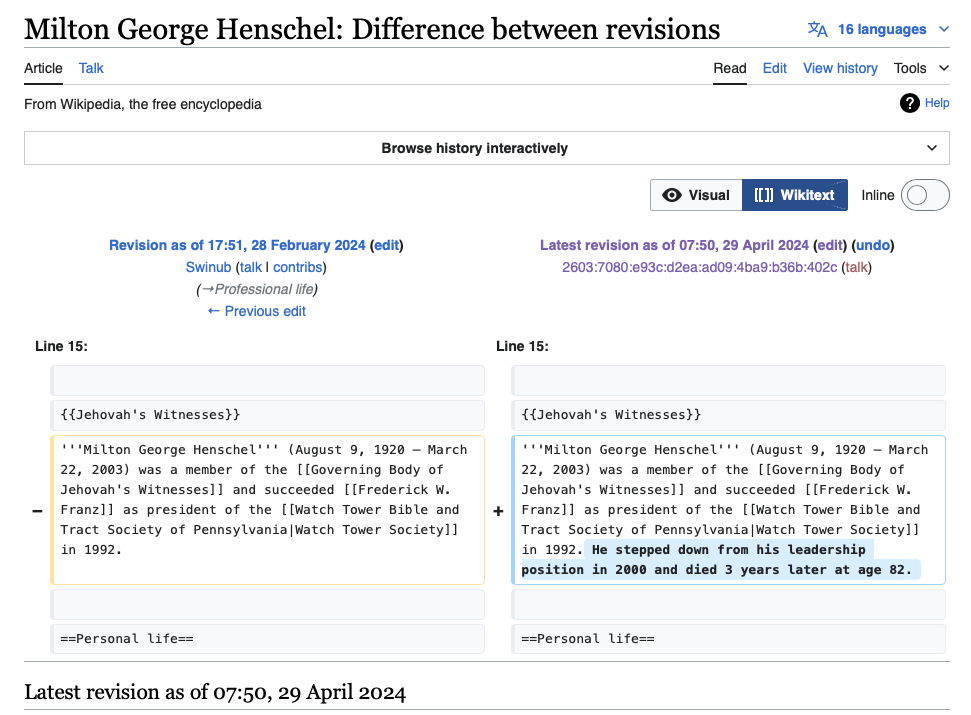
Task: Switch to the Talk tab
Action: (x=91, y=68)
